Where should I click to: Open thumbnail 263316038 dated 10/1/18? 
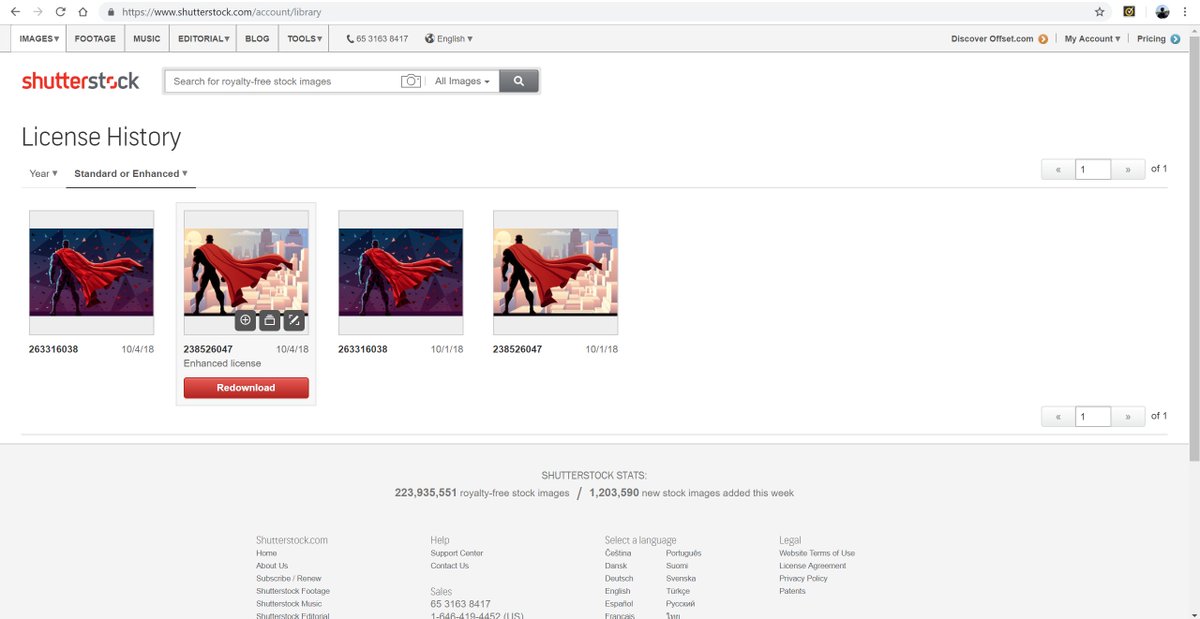pos(400,272)
